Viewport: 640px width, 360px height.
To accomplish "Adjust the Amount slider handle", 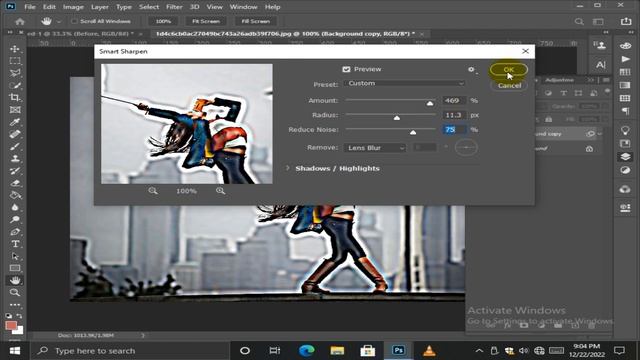I will click(430, 103).
